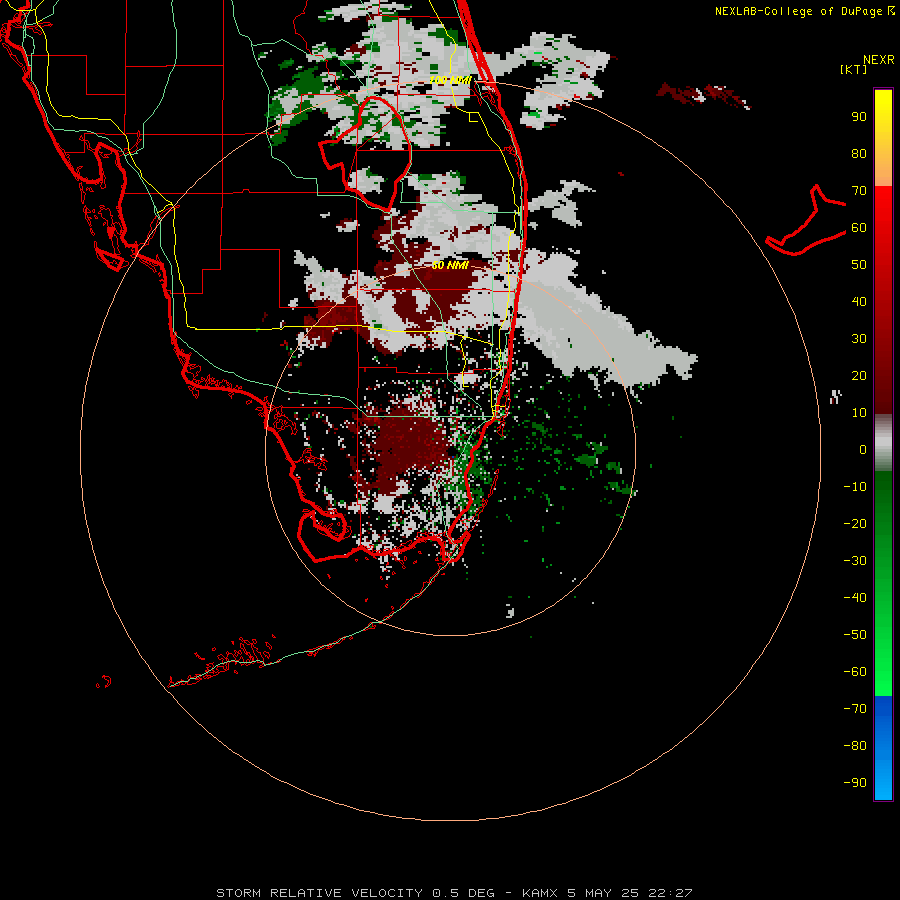Click the -80 scale value
The width and height of the screenshot is (900, 900).
[x=855, y=746]
